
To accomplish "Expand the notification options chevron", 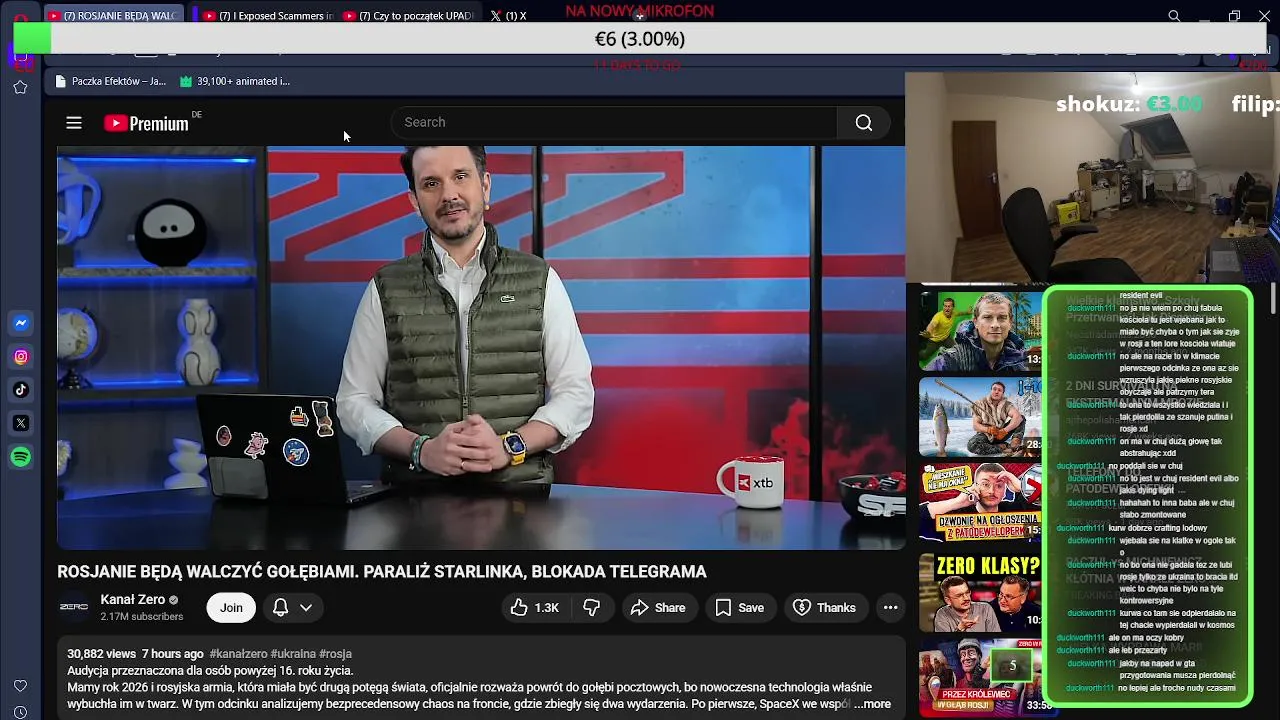I will (306, 607).
